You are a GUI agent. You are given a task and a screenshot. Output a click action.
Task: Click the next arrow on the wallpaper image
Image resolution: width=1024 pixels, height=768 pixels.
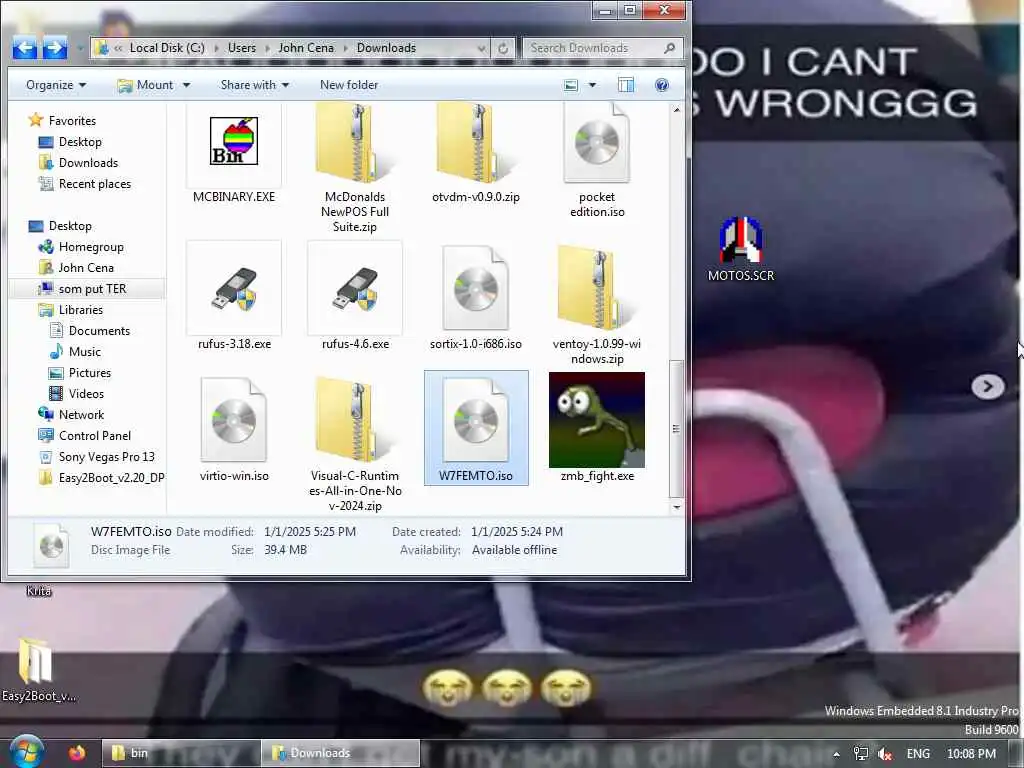point(987,387)
